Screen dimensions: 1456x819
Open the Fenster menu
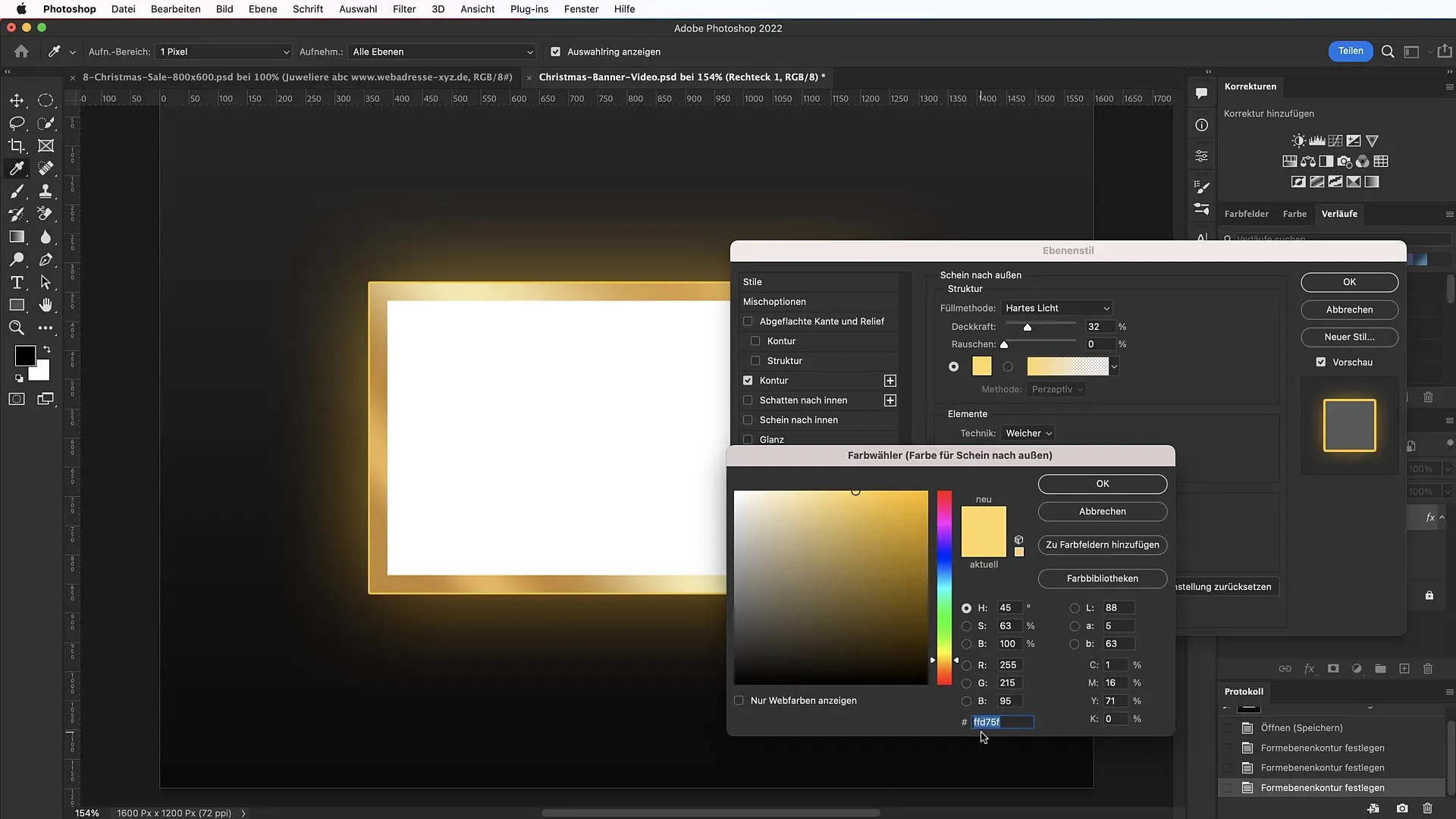pos(581,9)
